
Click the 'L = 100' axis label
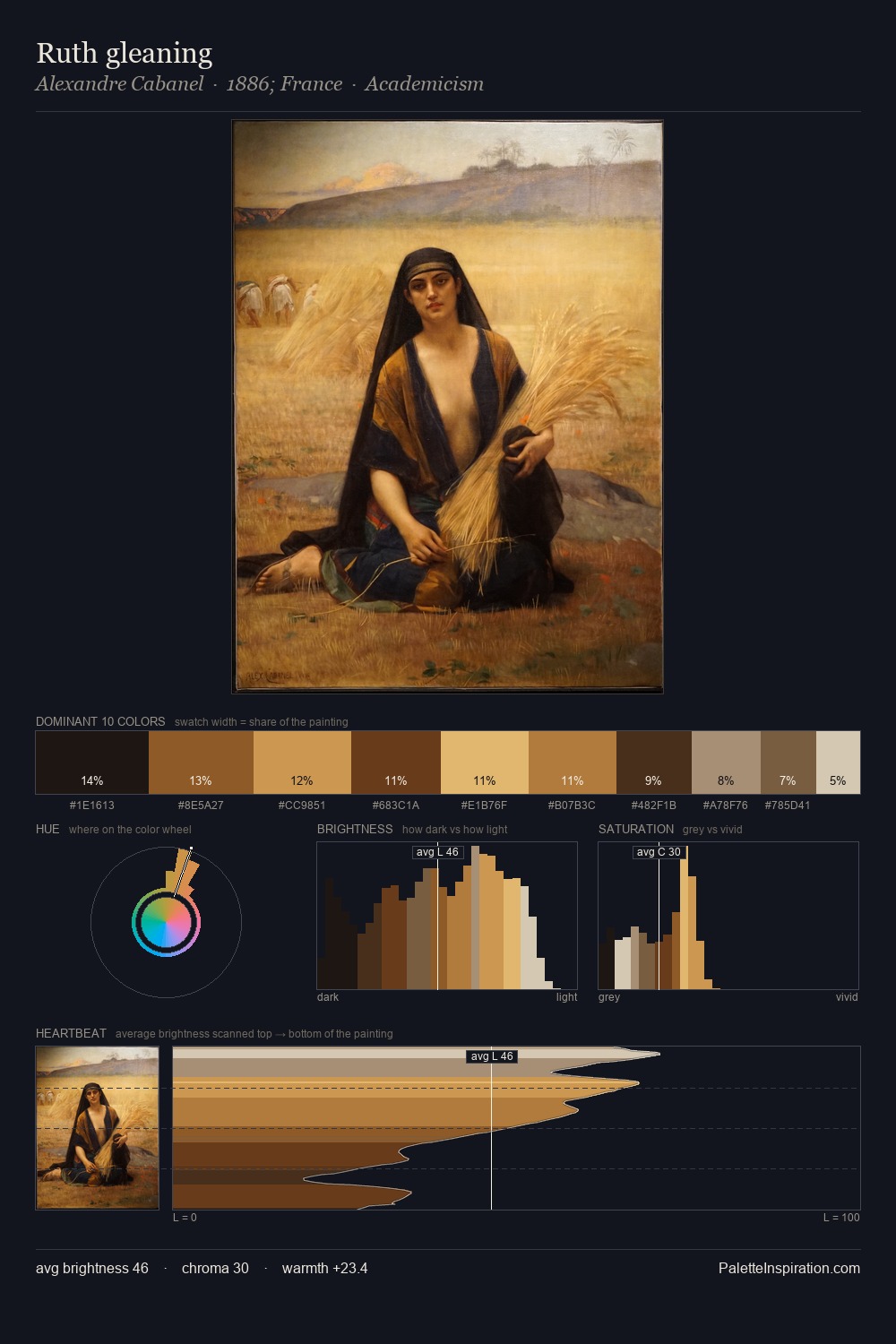841,1218
